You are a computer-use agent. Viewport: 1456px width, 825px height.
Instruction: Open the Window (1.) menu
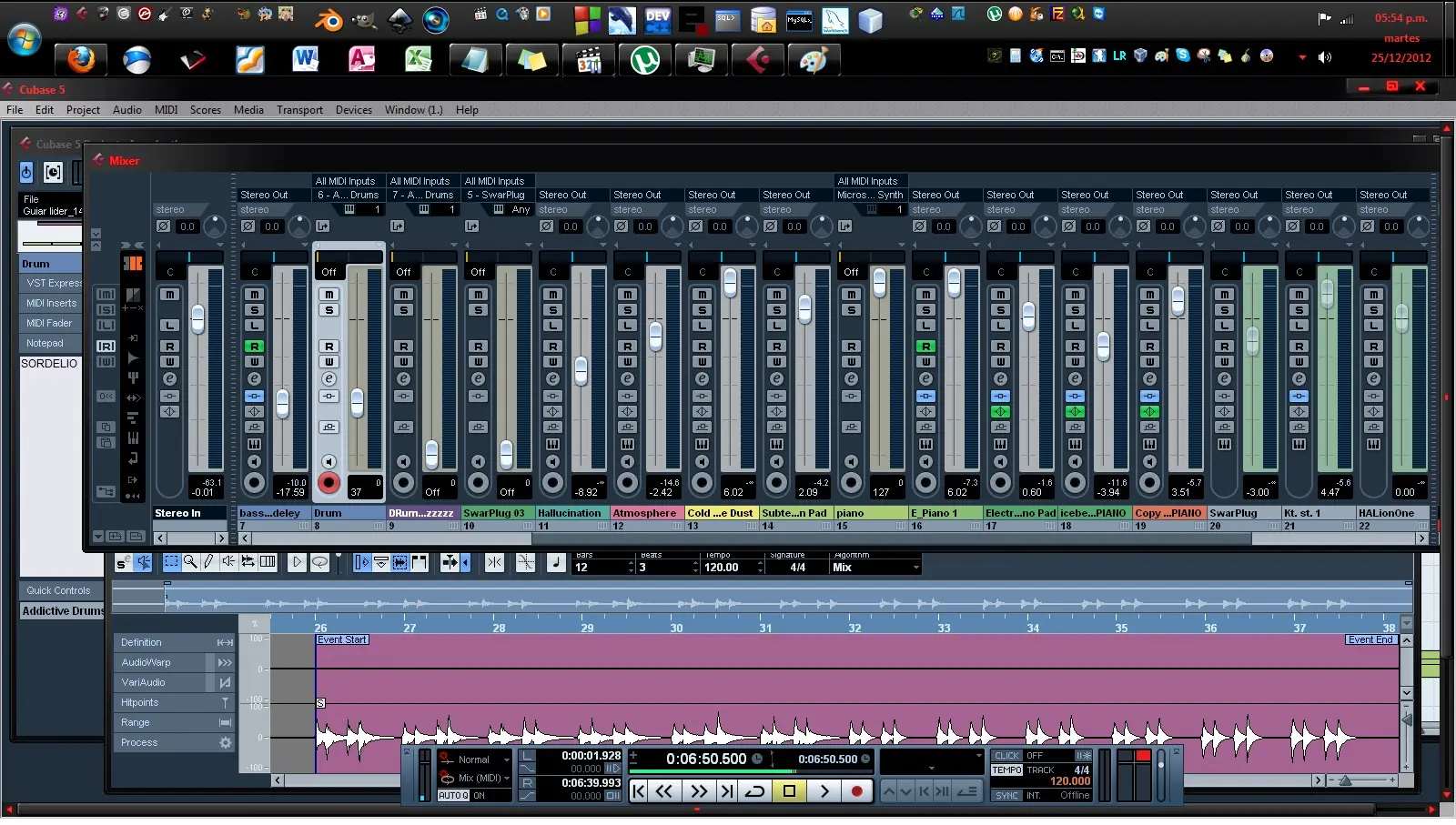(414, 110)
